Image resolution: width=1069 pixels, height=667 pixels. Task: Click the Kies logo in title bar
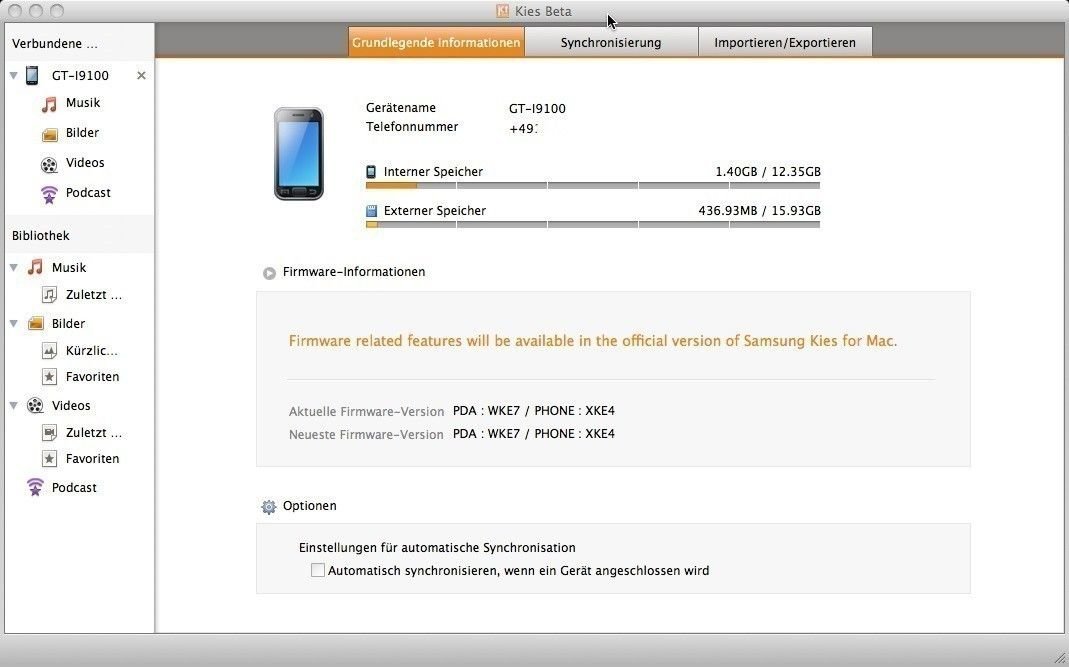pos(502,11)
